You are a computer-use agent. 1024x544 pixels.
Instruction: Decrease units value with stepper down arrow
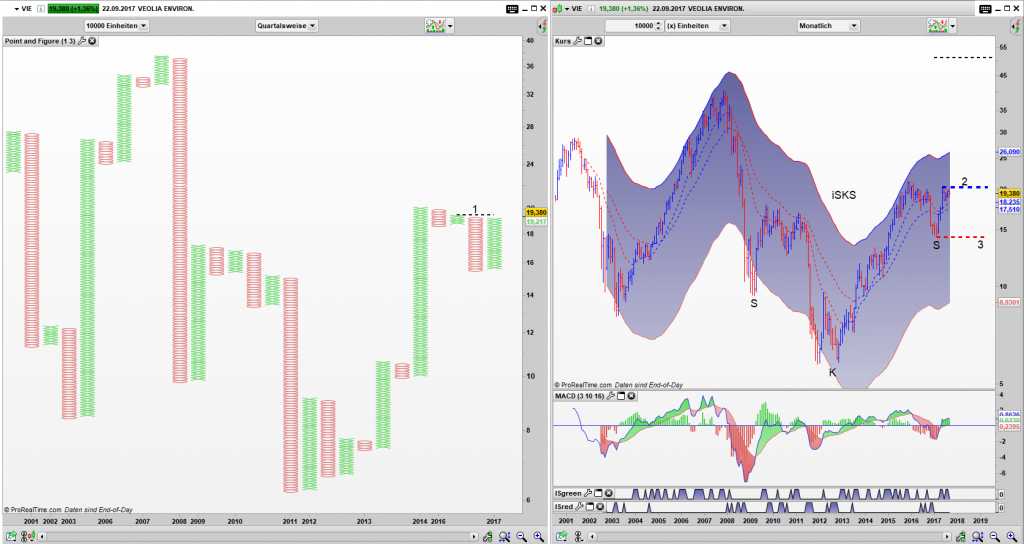[x=658, y=29]
